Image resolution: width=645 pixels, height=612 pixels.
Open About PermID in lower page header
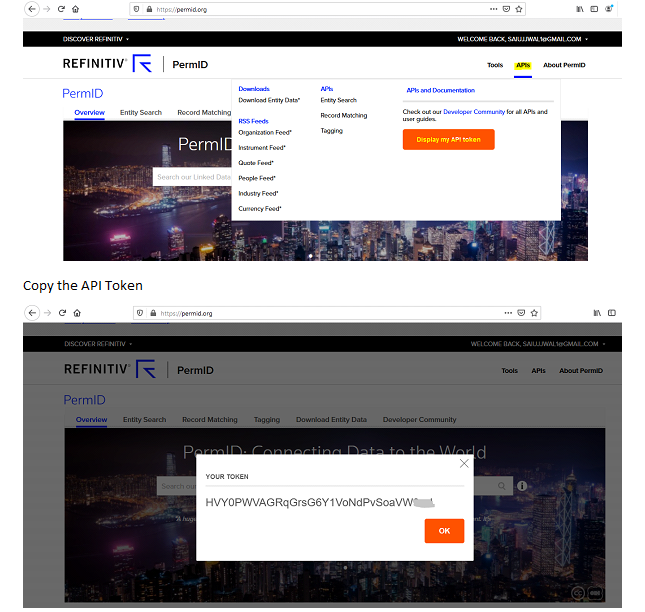click(581, 371)
